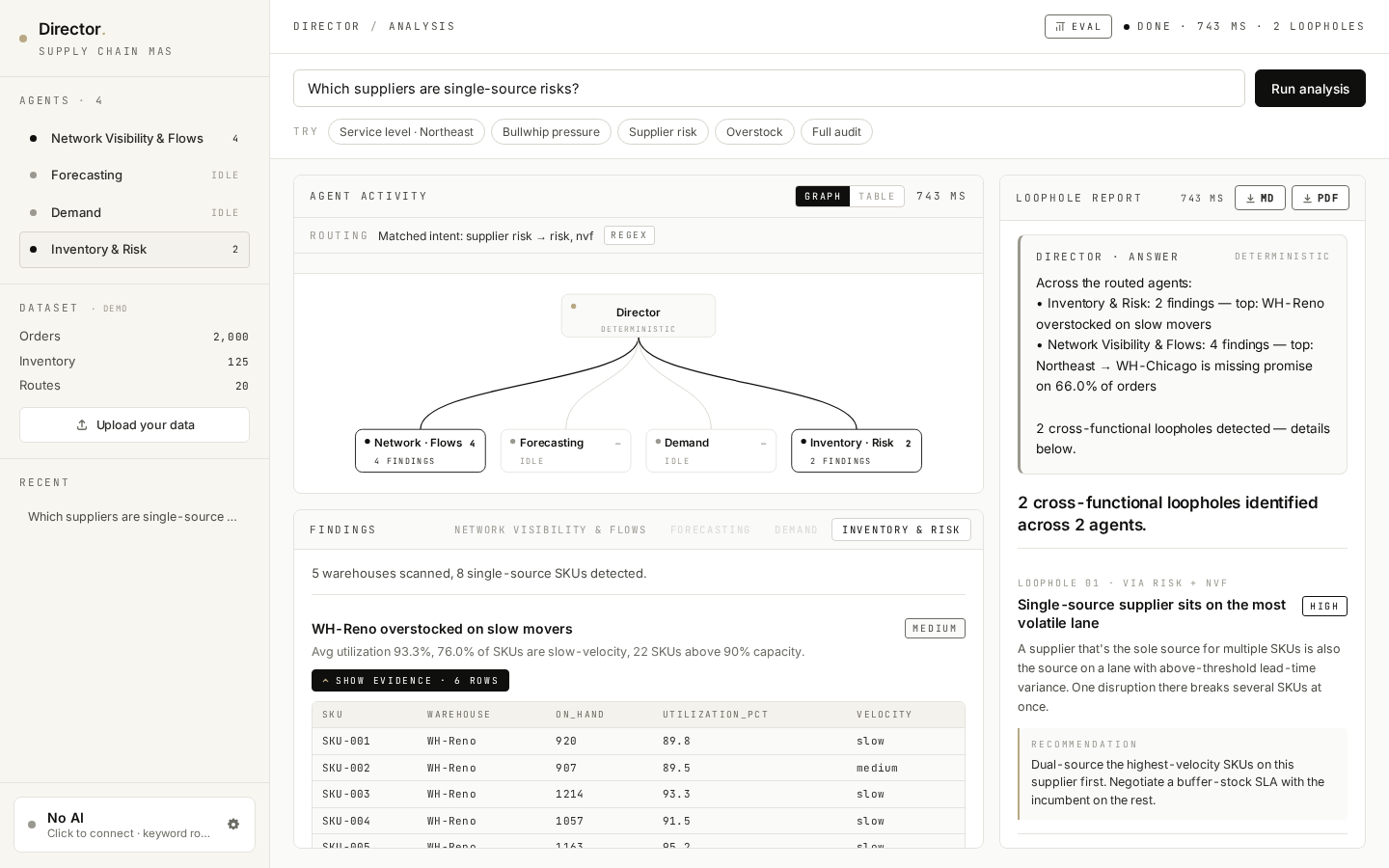
Task: Click ON_HAND column header
Action: pos(580,715)
